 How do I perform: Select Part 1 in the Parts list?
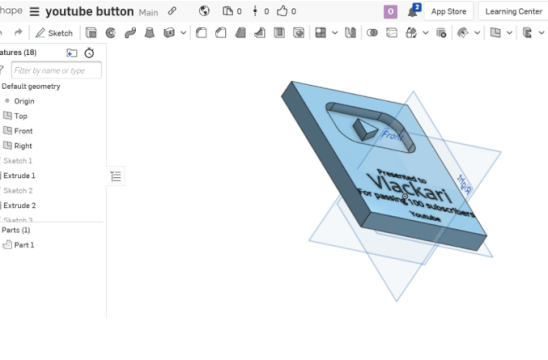pyautogui.click(x=24, y=245)
